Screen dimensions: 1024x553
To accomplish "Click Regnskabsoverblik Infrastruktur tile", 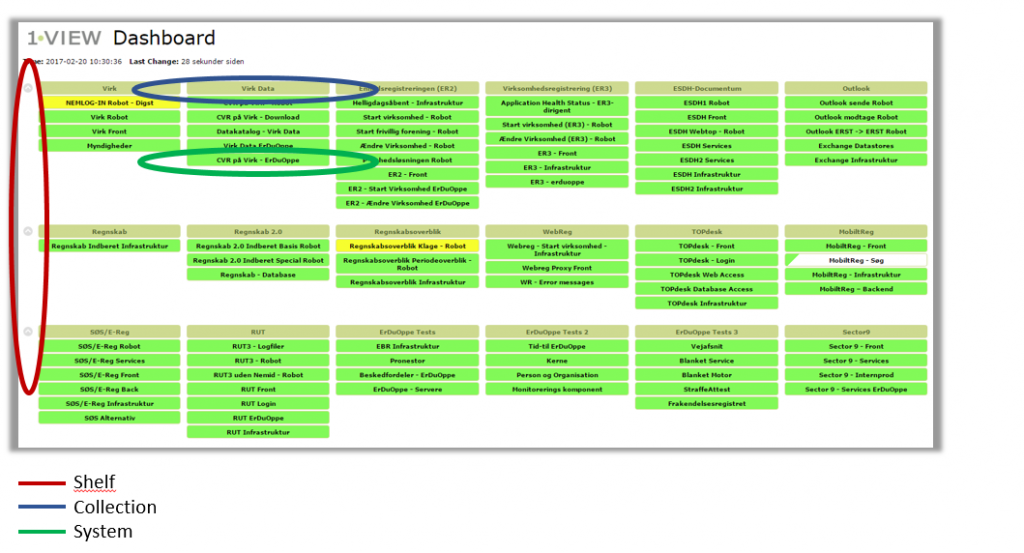I will coord(408,282).
